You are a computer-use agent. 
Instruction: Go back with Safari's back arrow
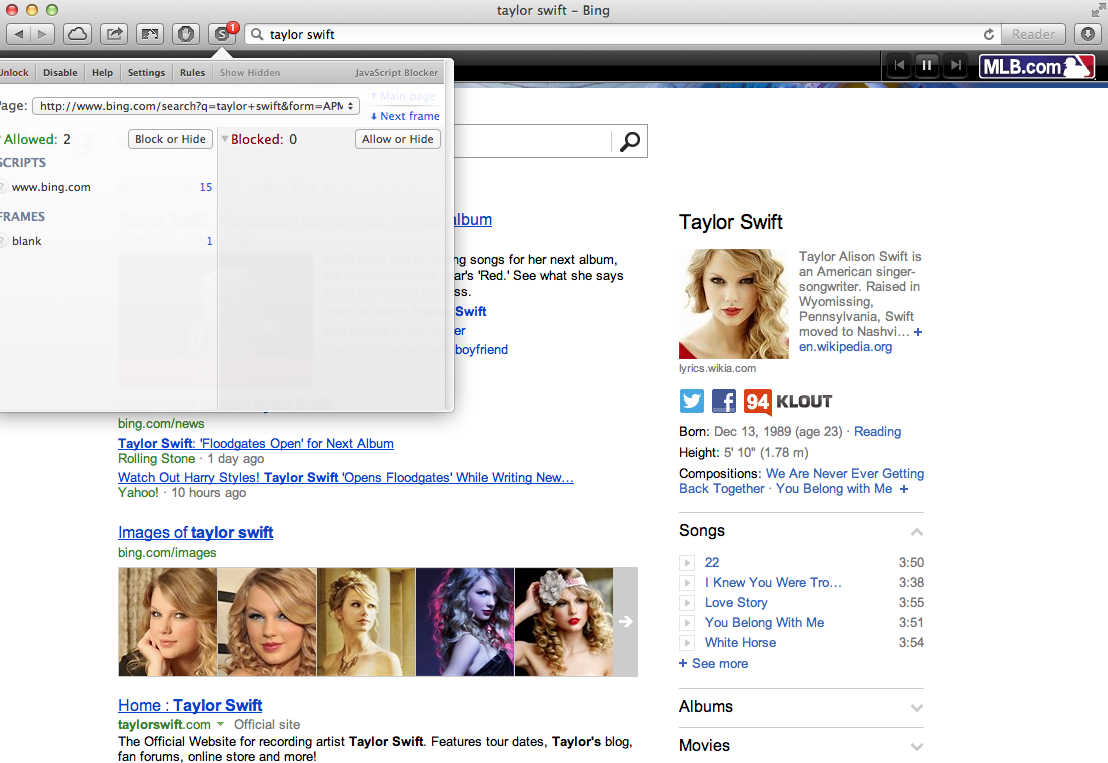pyautogui.click(x=18, y=34)
